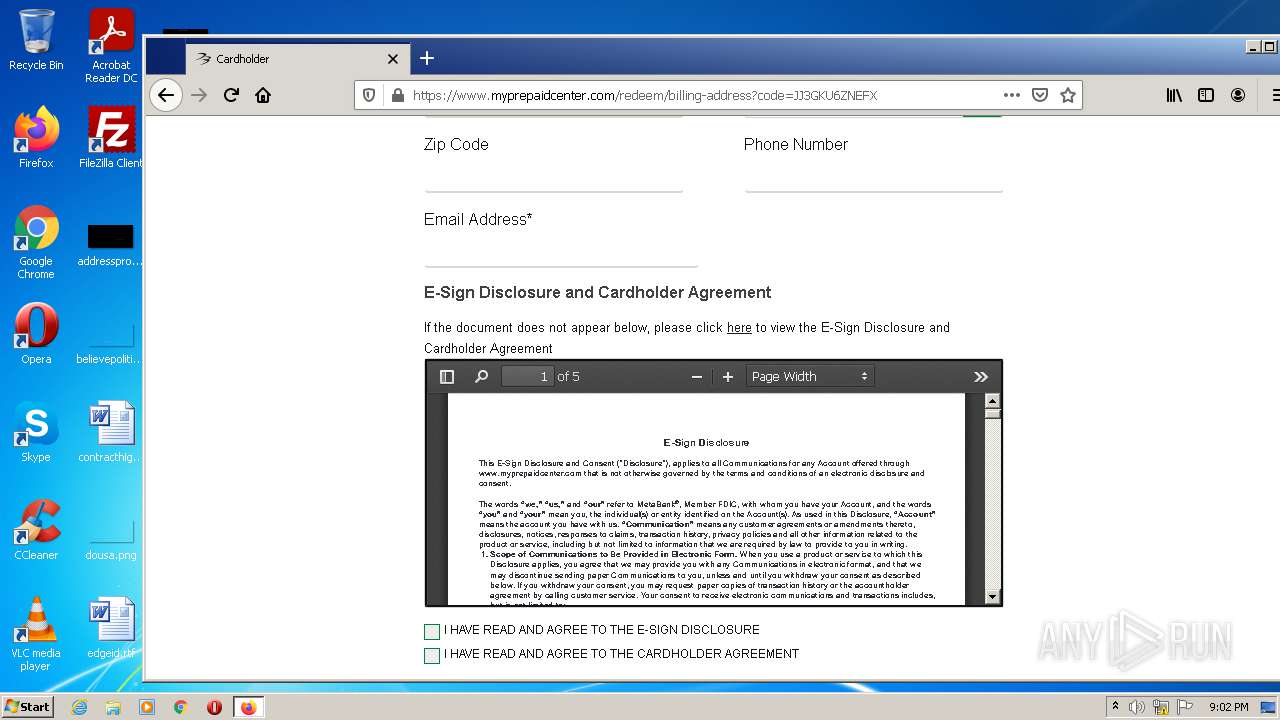
Task: Open Recycle Bin desktop icon
Action: [x=36, y=40]
